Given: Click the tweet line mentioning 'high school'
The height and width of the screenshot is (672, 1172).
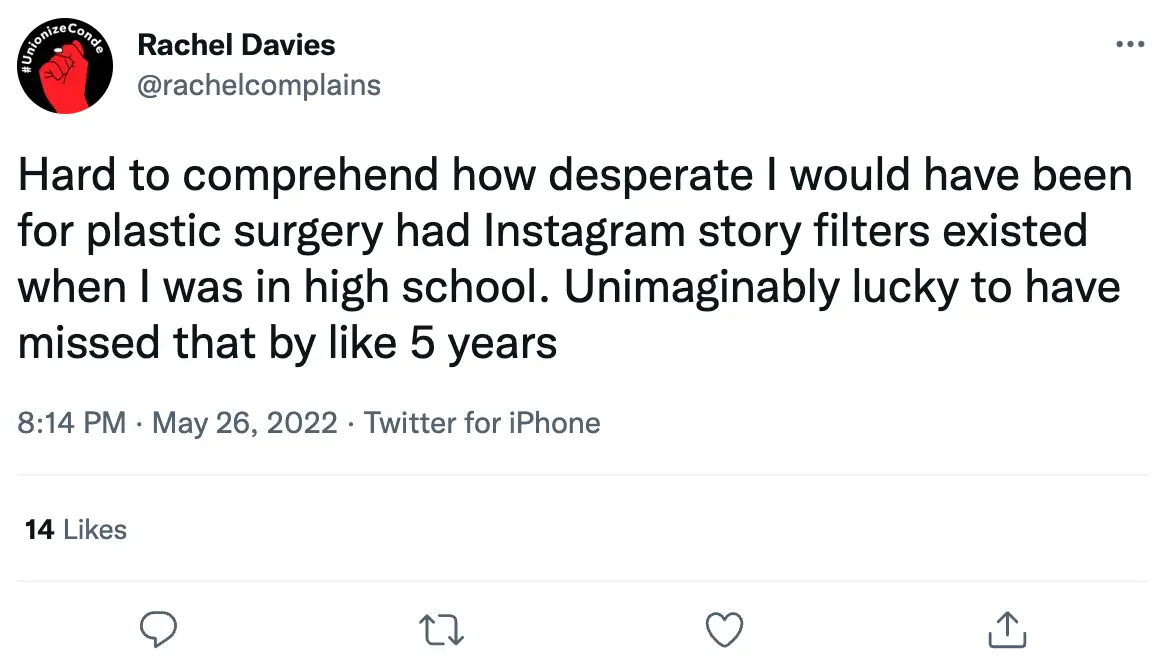Looking at the screenshot, I should tap(568, 288).
